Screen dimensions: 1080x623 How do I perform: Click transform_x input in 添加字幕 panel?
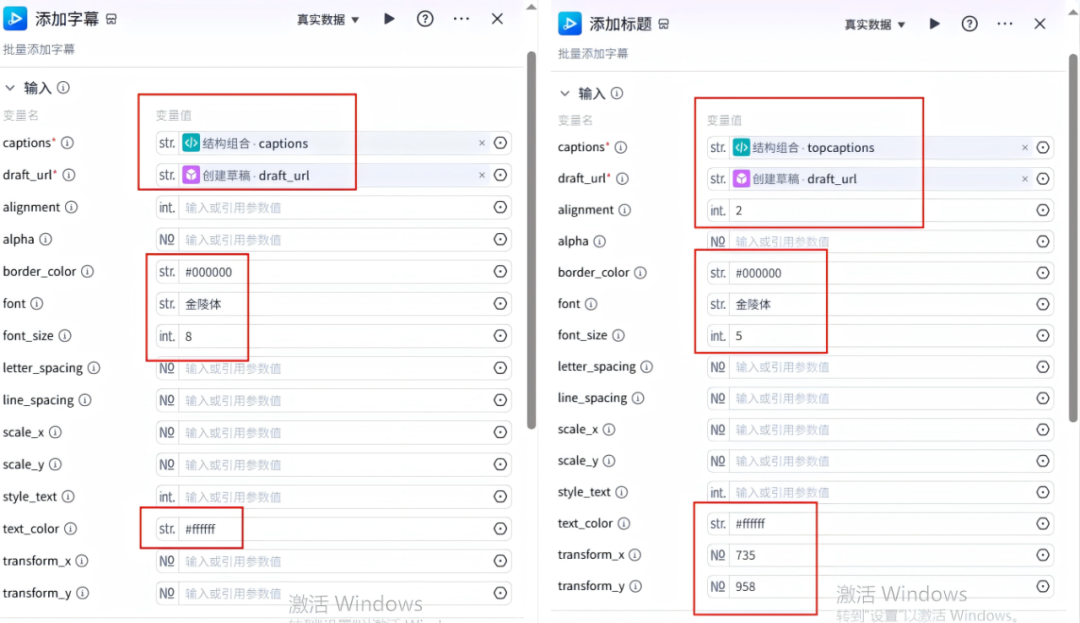(334, 561)
